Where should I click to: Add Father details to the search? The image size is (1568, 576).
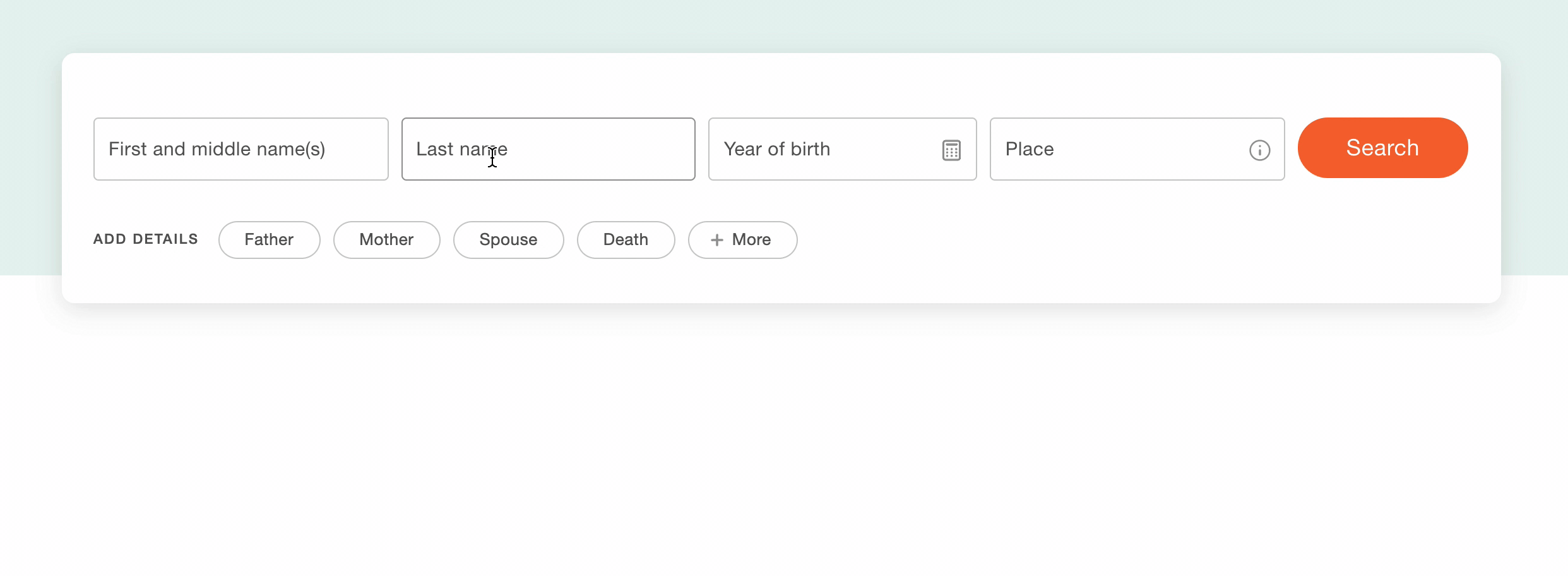pos(269,240)
